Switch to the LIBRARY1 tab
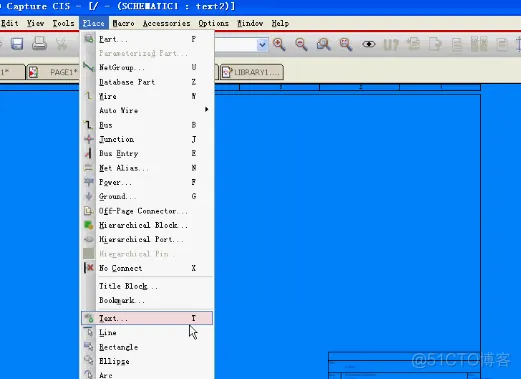The height and width of the screenshot is (379, 521). (252, 72)
